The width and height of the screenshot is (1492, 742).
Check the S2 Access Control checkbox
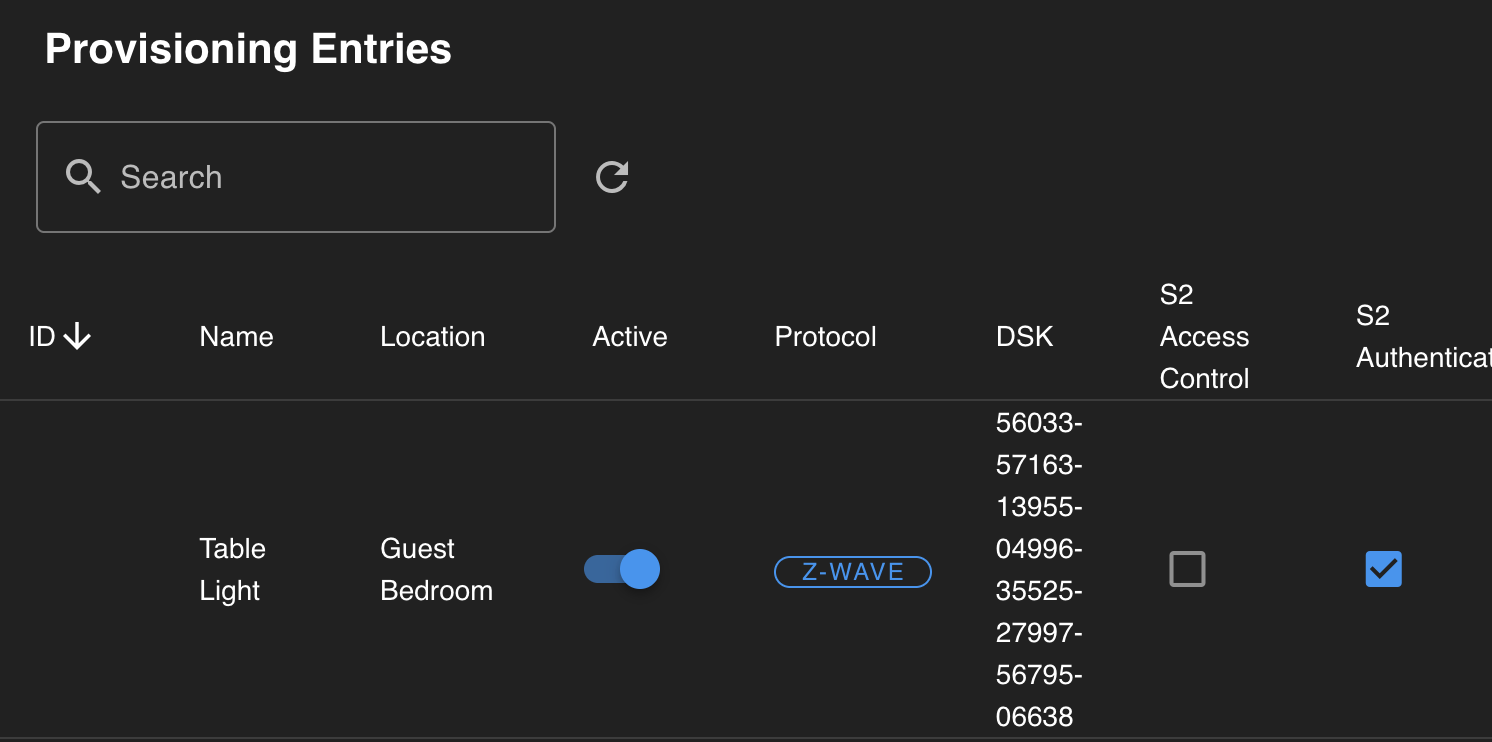pos(1187,569)
